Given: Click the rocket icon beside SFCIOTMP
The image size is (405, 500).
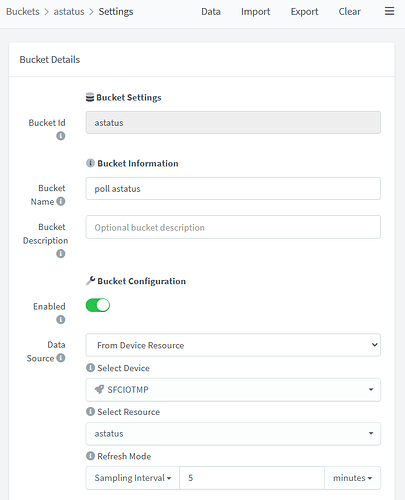Looking at the screenshot, I should tap(99, 389).
